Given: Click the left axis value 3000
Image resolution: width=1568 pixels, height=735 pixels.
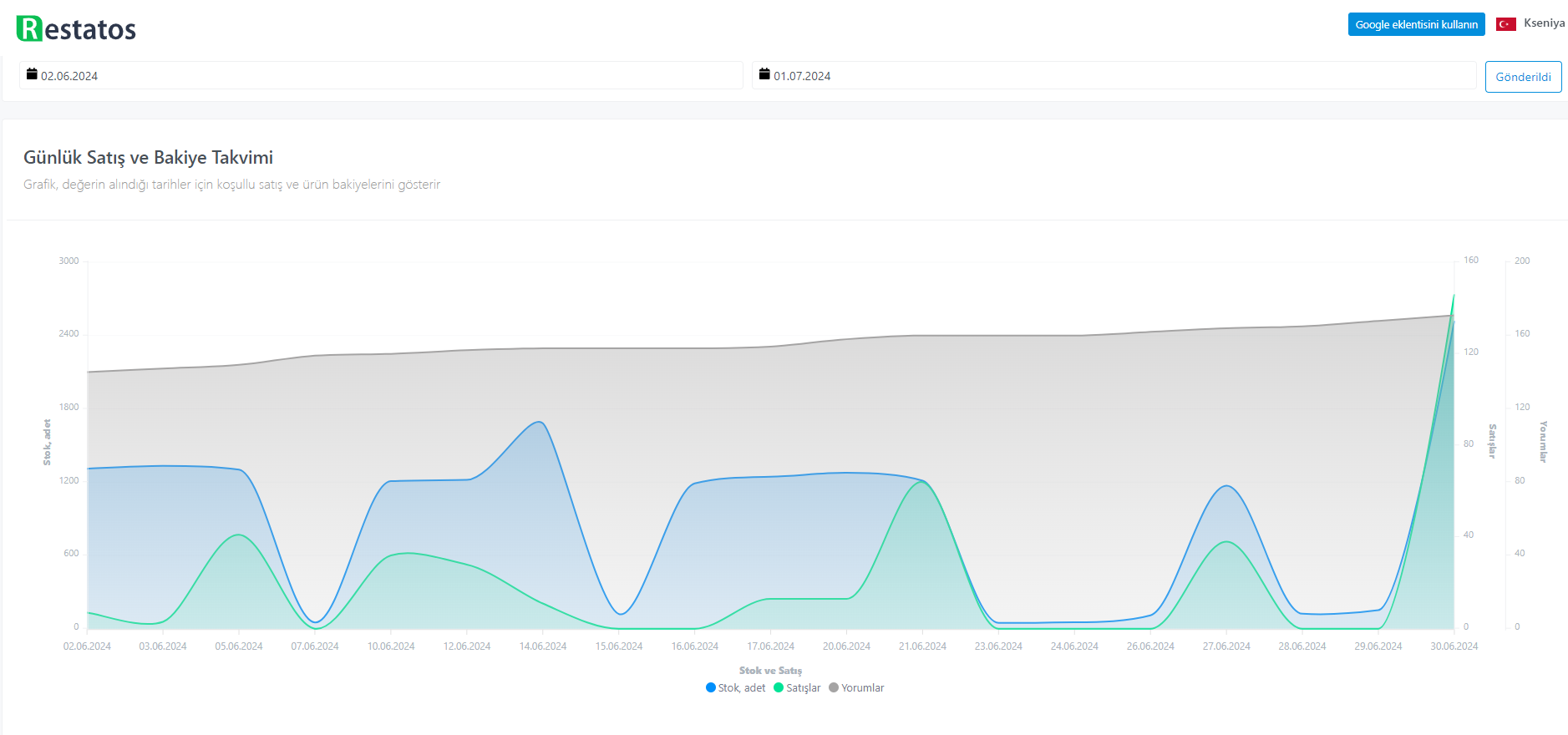Looking at the screenshot, I should pos(69,261).
